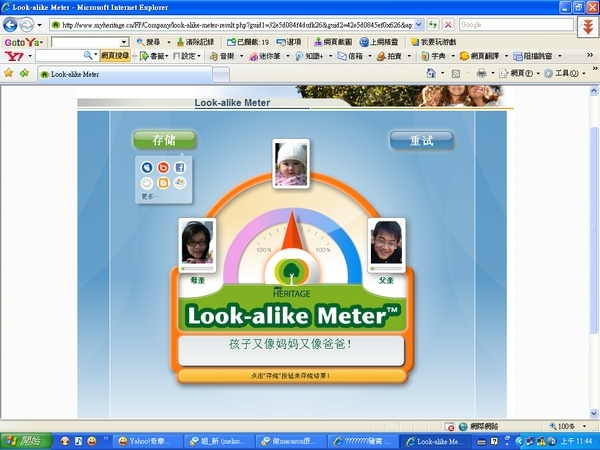This screenshot has width=600, height=450.
Task: Click the Home page icon
Action: pos(431,73)
